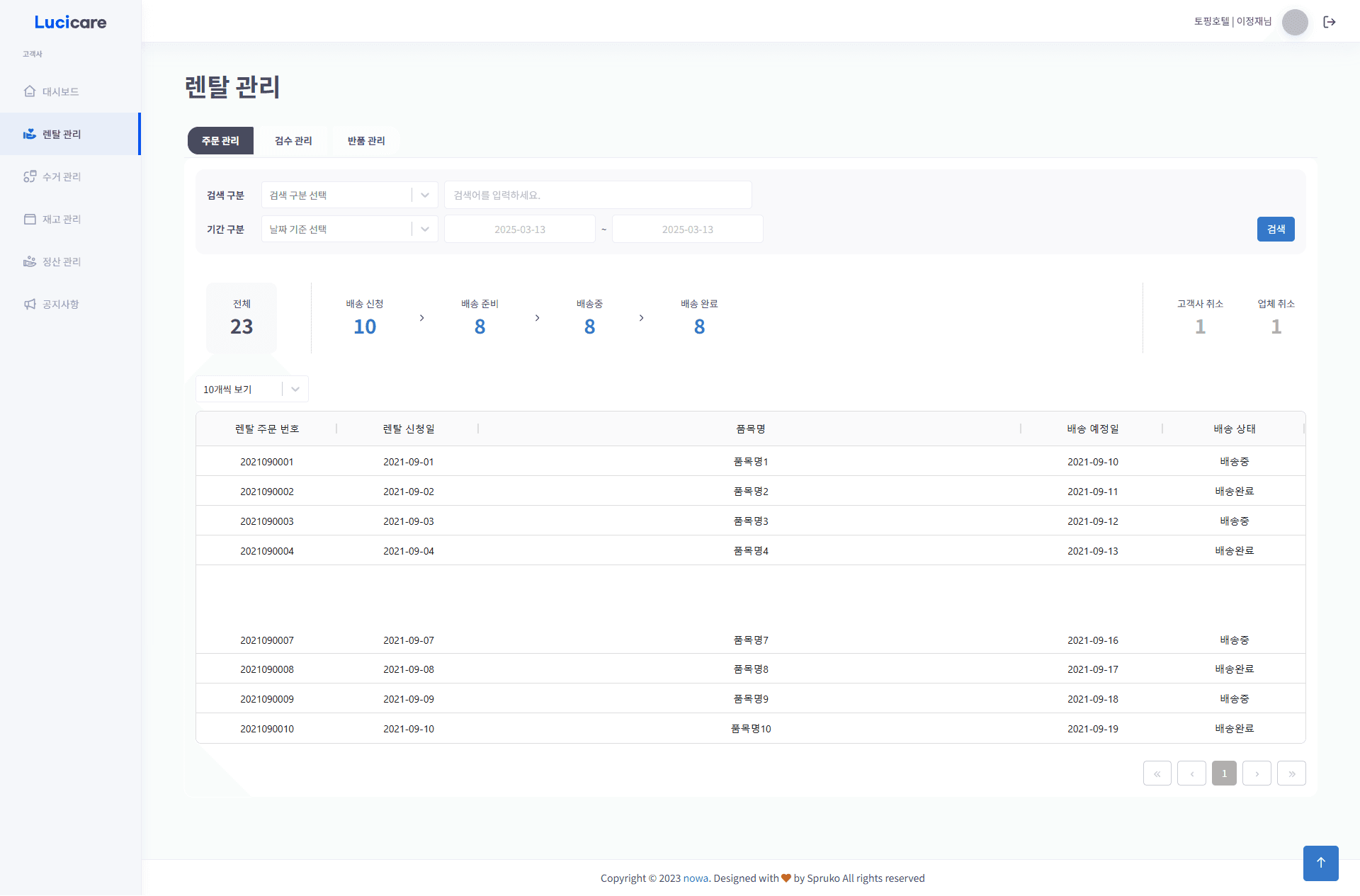Viewport: 1360px width, 896px height.
Task: Switch to the 반품 관리 tab
Action: coord(366,141)
